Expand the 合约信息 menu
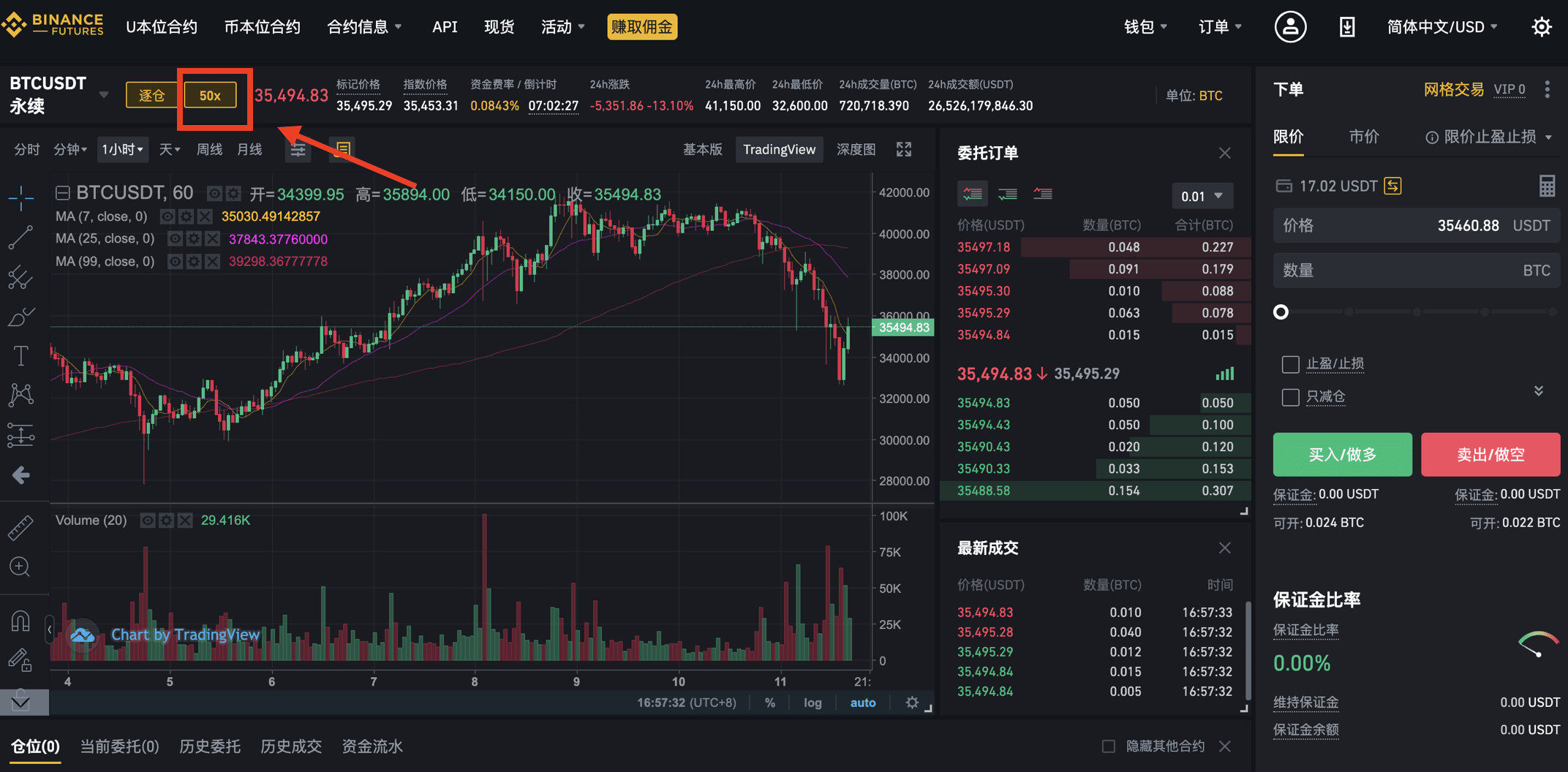 (365, 27)
